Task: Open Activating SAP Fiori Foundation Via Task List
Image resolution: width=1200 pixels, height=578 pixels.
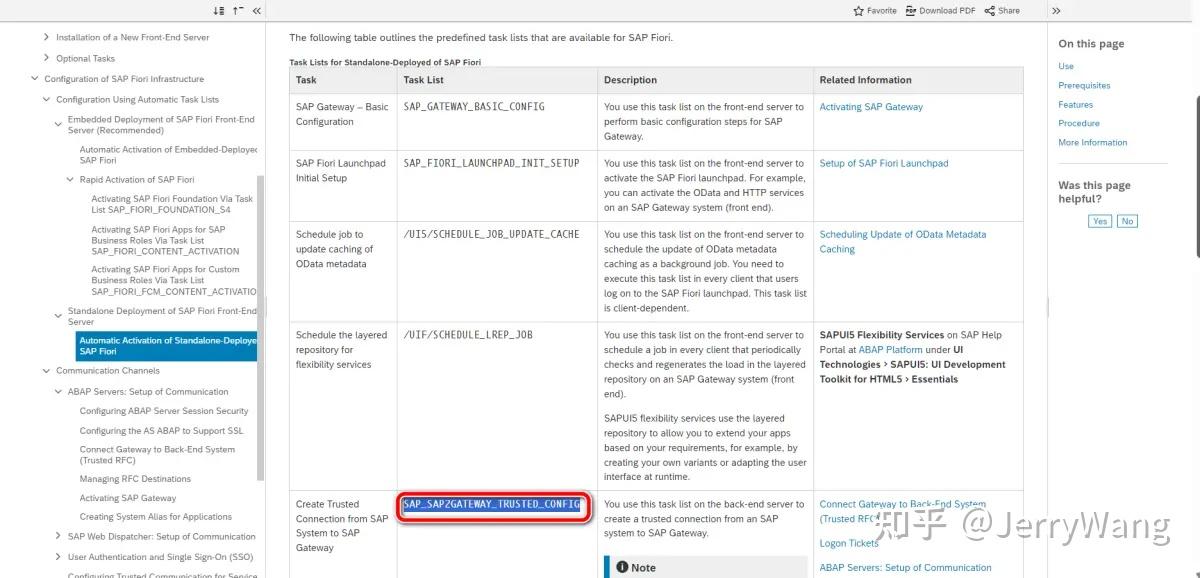Action: [x=172, y=204]
